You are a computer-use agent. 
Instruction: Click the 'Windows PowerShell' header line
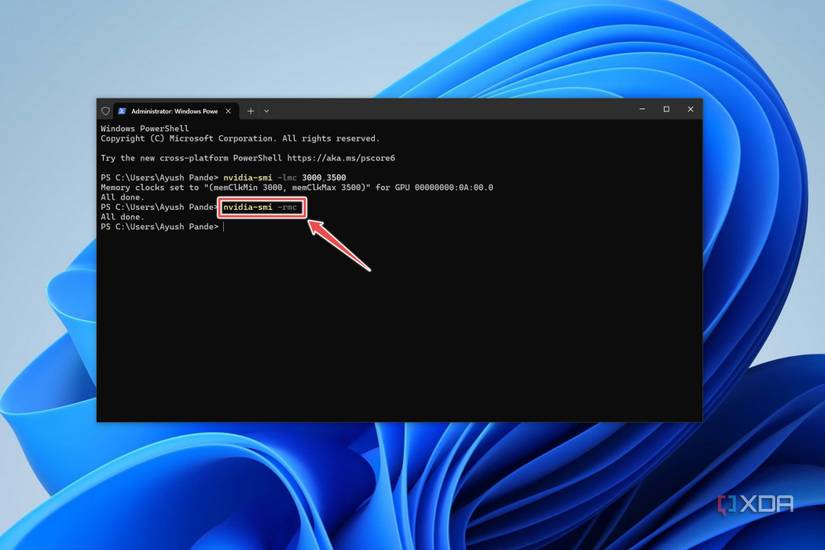[x=145, y=128]
